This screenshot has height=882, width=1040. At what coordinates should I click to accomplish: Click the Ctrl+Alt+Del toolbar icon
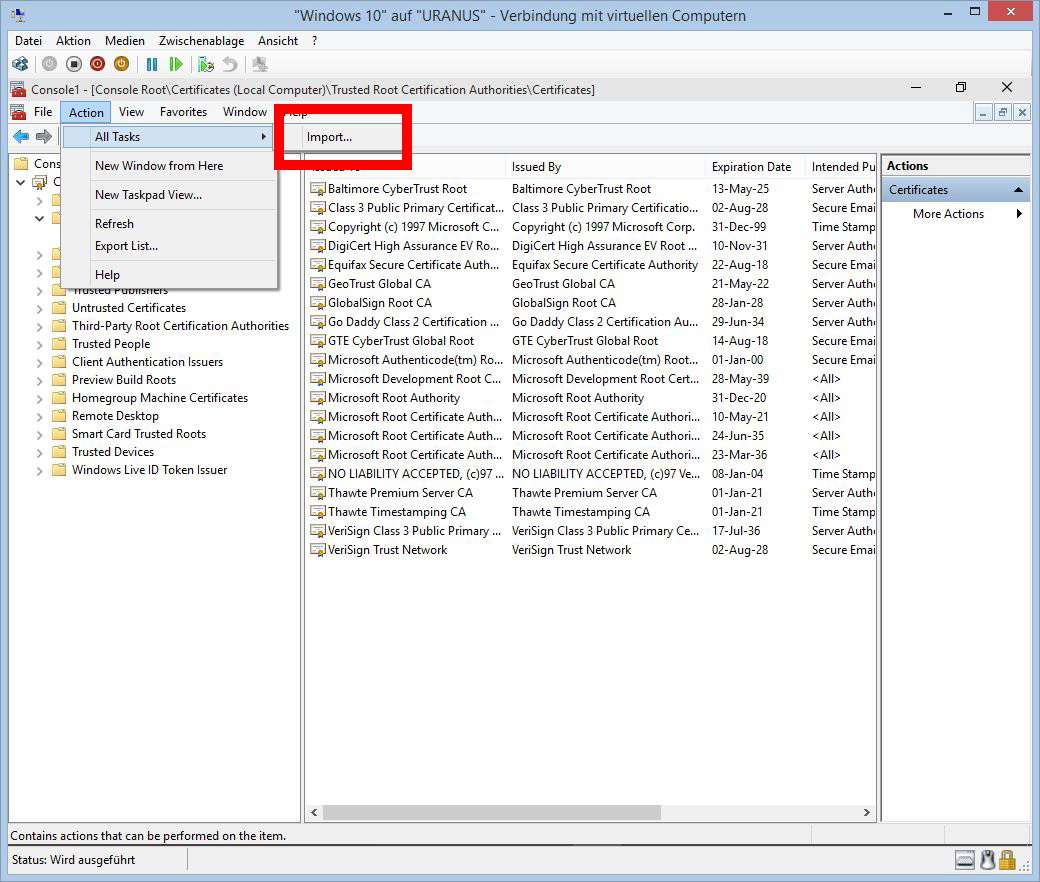coord(20,64)
